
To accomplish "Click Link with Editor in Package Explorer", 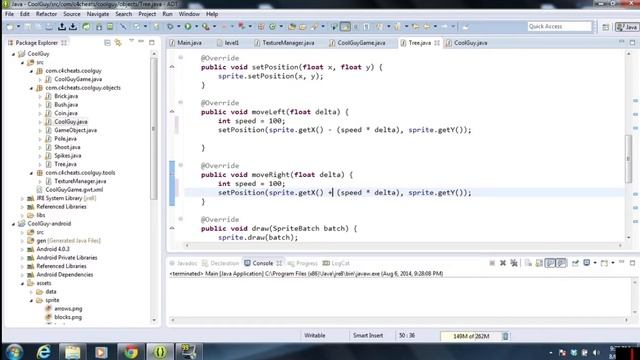I will [118, 42].
